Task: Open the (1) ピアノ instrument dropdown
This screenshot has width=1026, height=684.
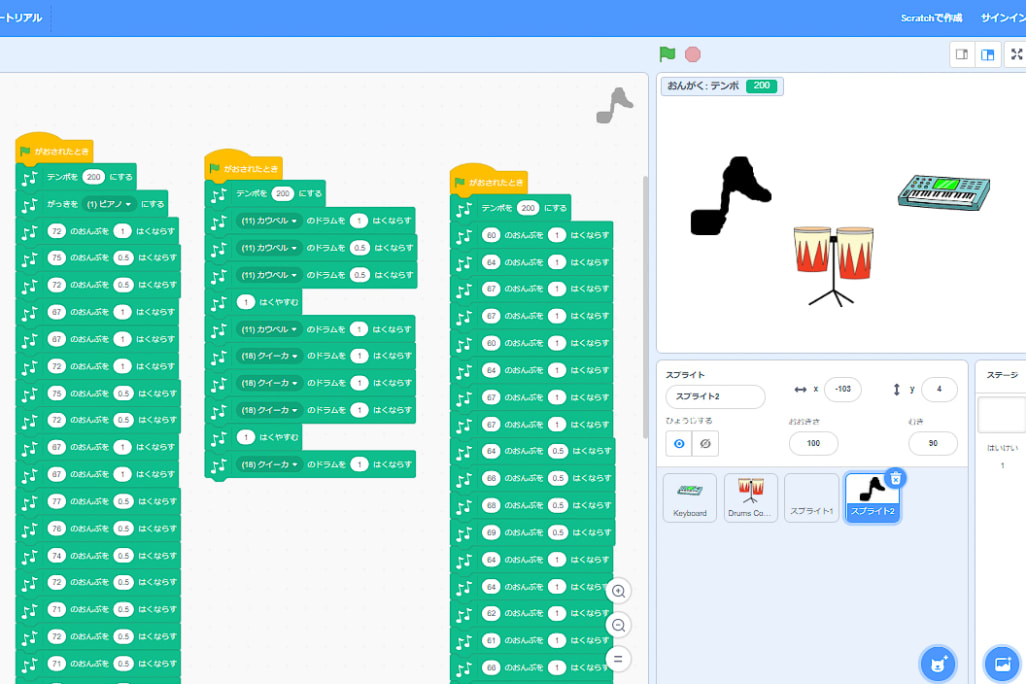Action: pyautogui.click(x=110, y=204)
